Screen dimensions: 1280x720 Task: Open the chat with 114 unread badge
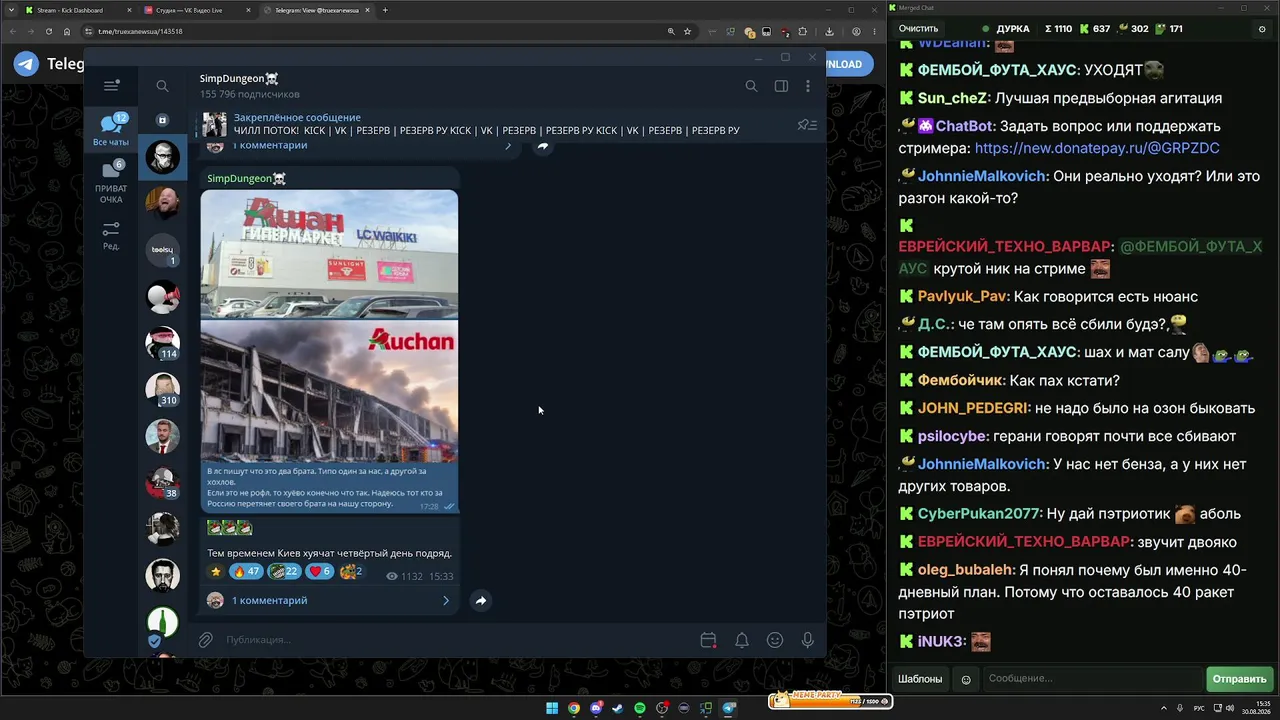(x=163, y=343)
